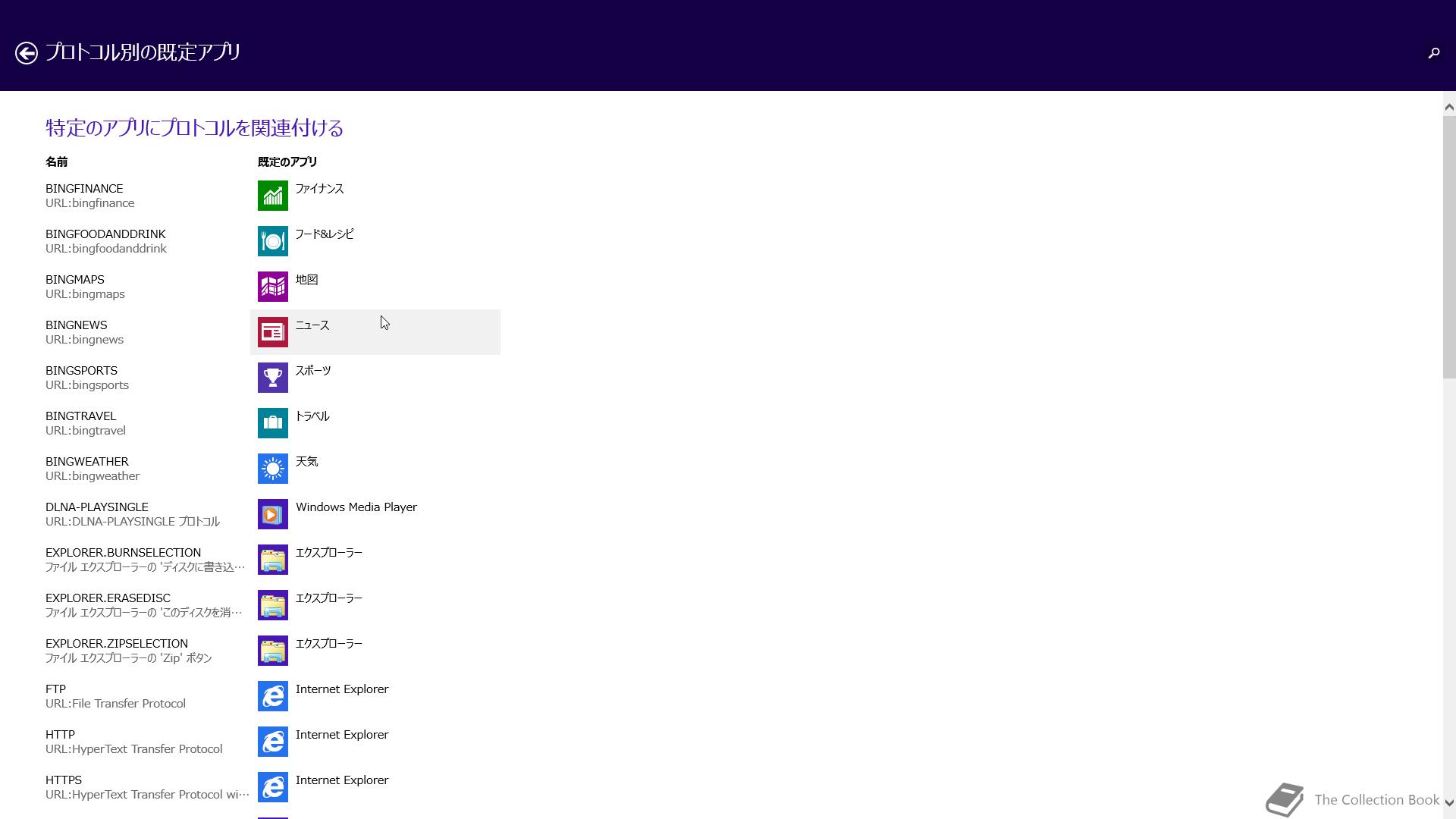Image resolution: width=1456 pixels, height=819 pixels.
Task: Click Internet Explorer icon for HTTP
Action: point(273,742)
